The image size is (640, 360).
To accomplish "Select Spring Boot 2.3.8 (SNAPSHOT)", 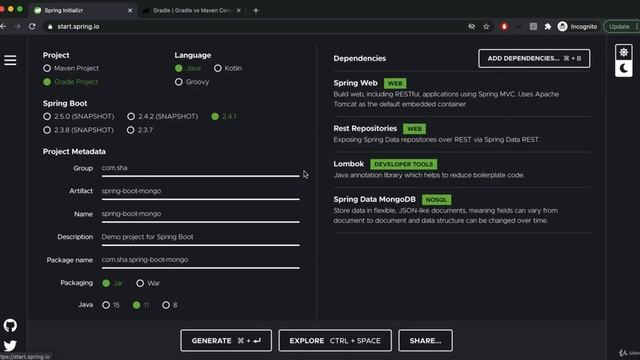I will pos(47,130).
